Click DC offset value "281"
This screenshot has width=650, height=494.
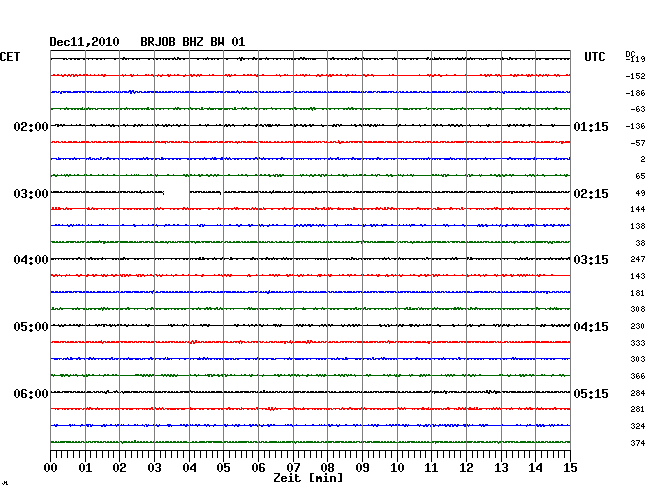point(638,409)
